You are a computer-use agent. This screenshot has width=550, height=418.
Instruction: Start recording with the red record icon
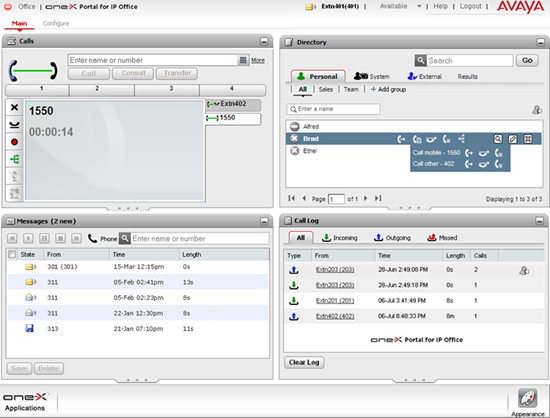[x=14, y=142]
